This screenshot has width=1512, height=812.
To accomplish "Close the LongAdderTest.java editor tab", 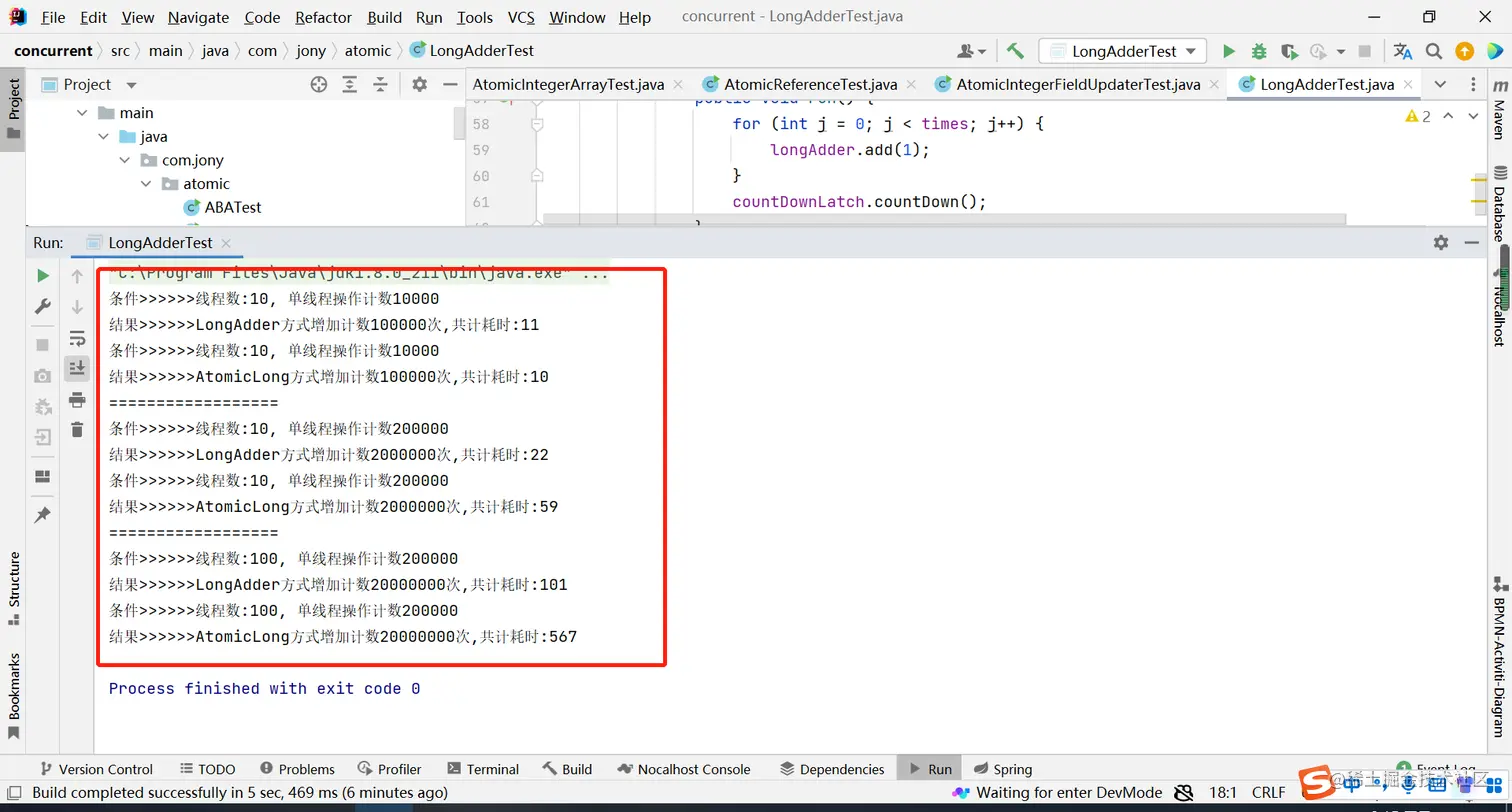I will (1407, 85).
